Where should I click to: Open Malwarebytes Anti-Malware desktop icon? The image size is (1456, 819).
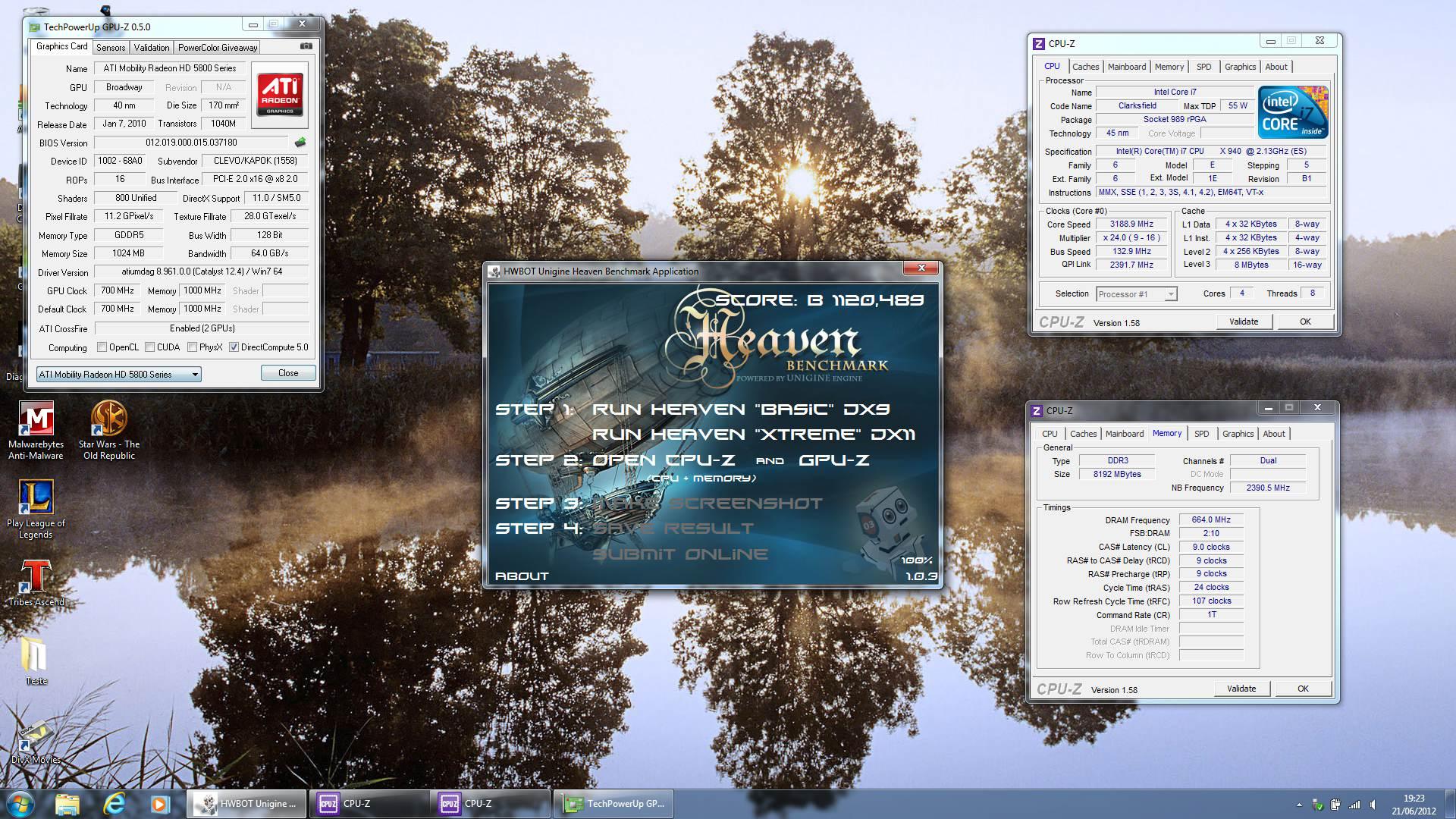[x=36, y=431]
